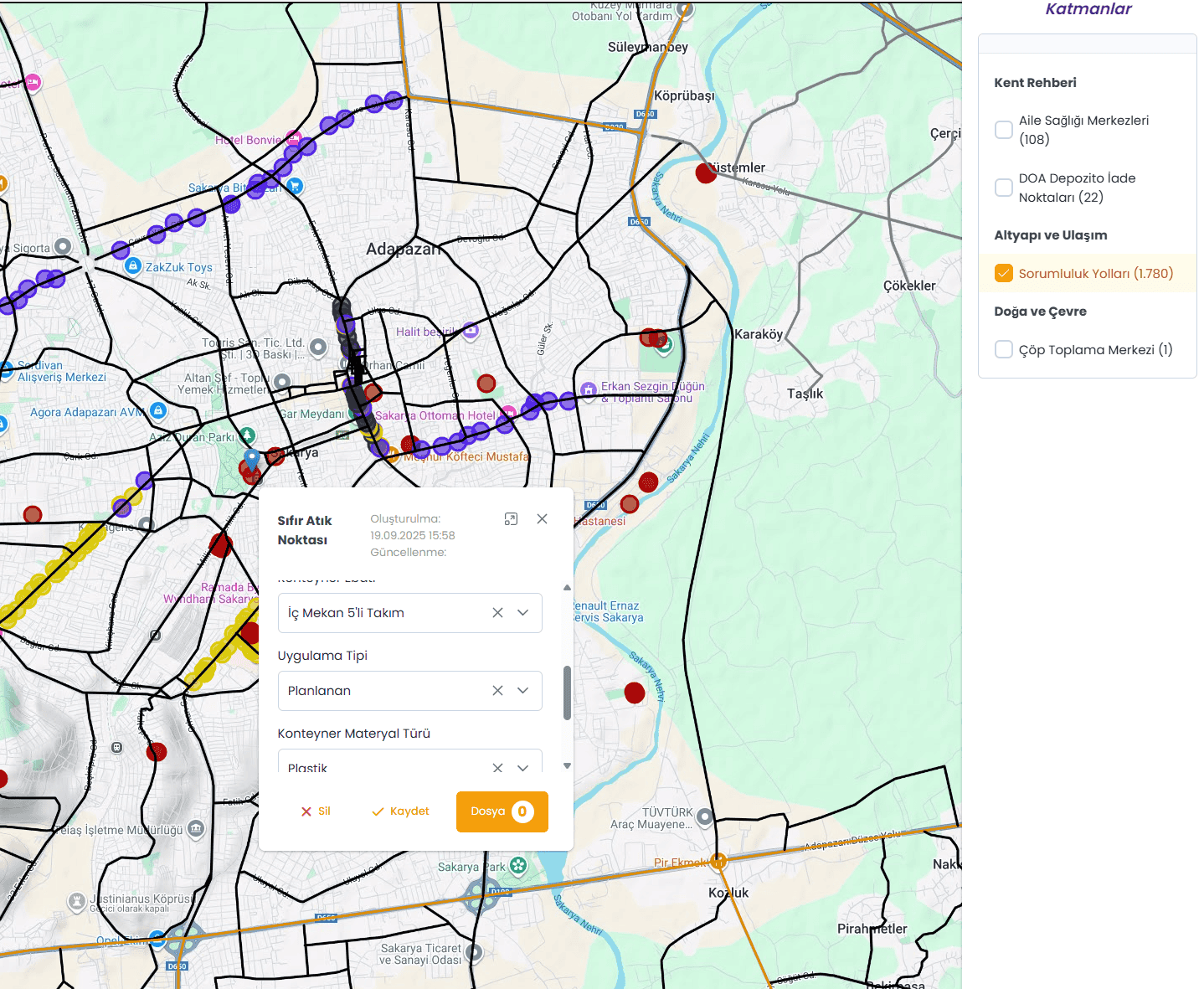Expand the Uygulama Tipi dropdown

pyautogui.click(x=523, y=691)
